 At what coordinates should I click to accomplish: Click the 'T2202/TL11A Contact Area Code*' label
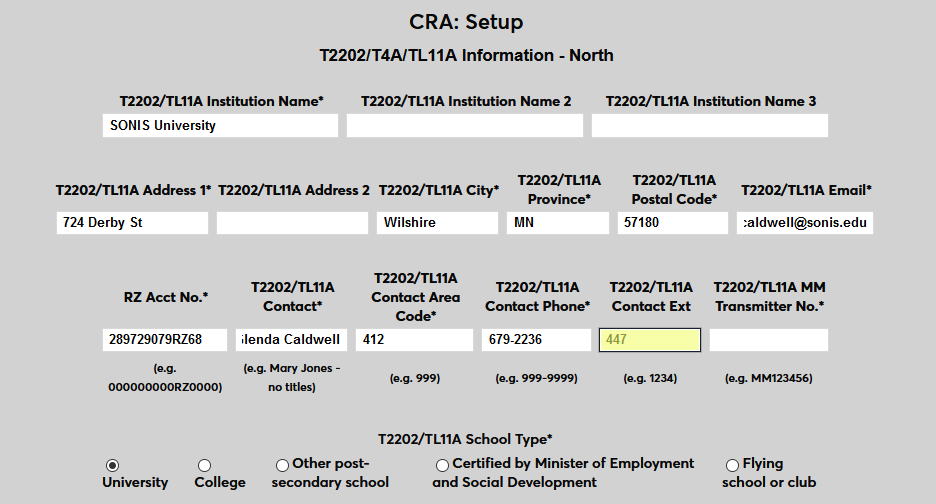[415, 297]
